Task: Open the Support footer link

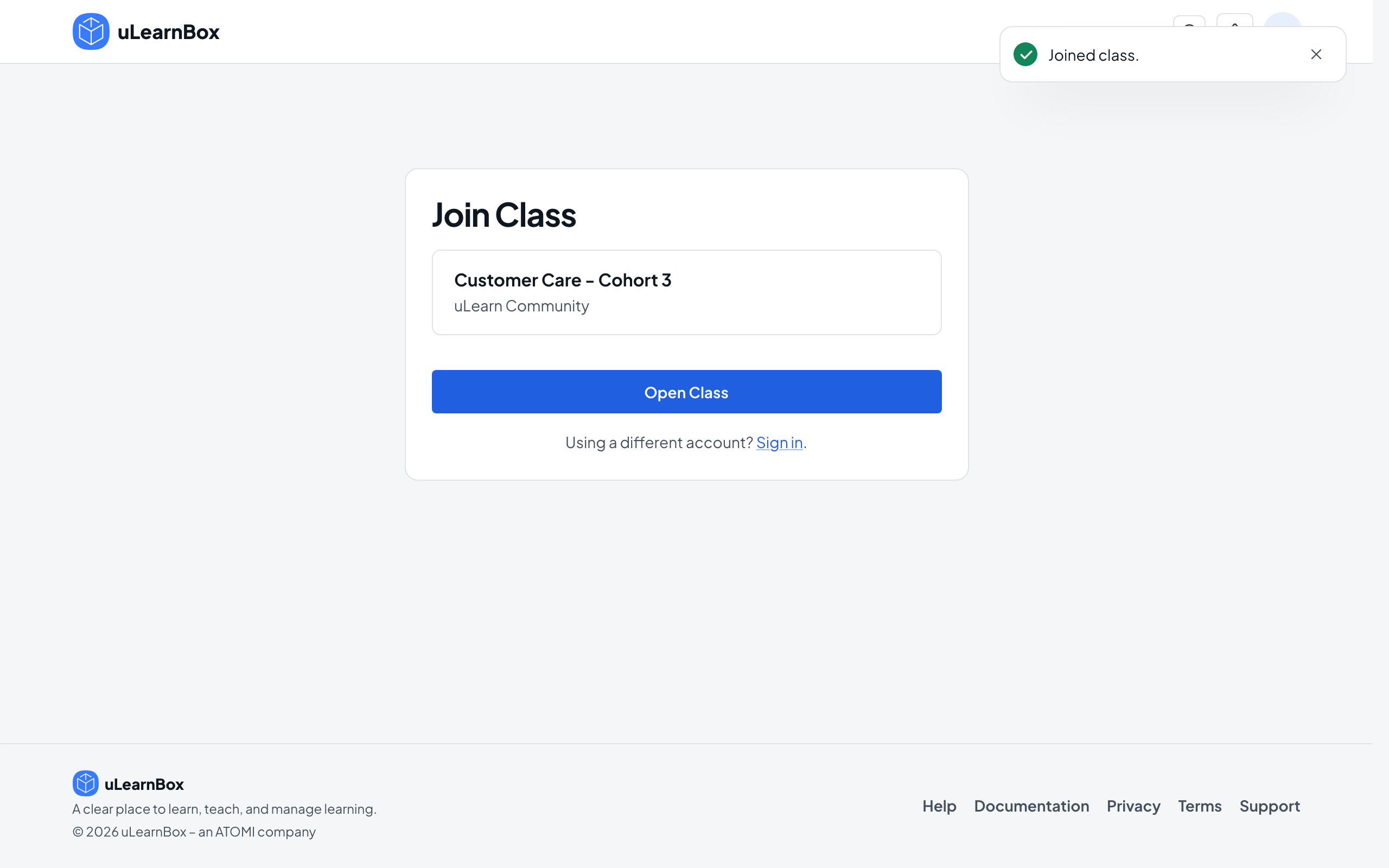Action: pos(1270,806)
